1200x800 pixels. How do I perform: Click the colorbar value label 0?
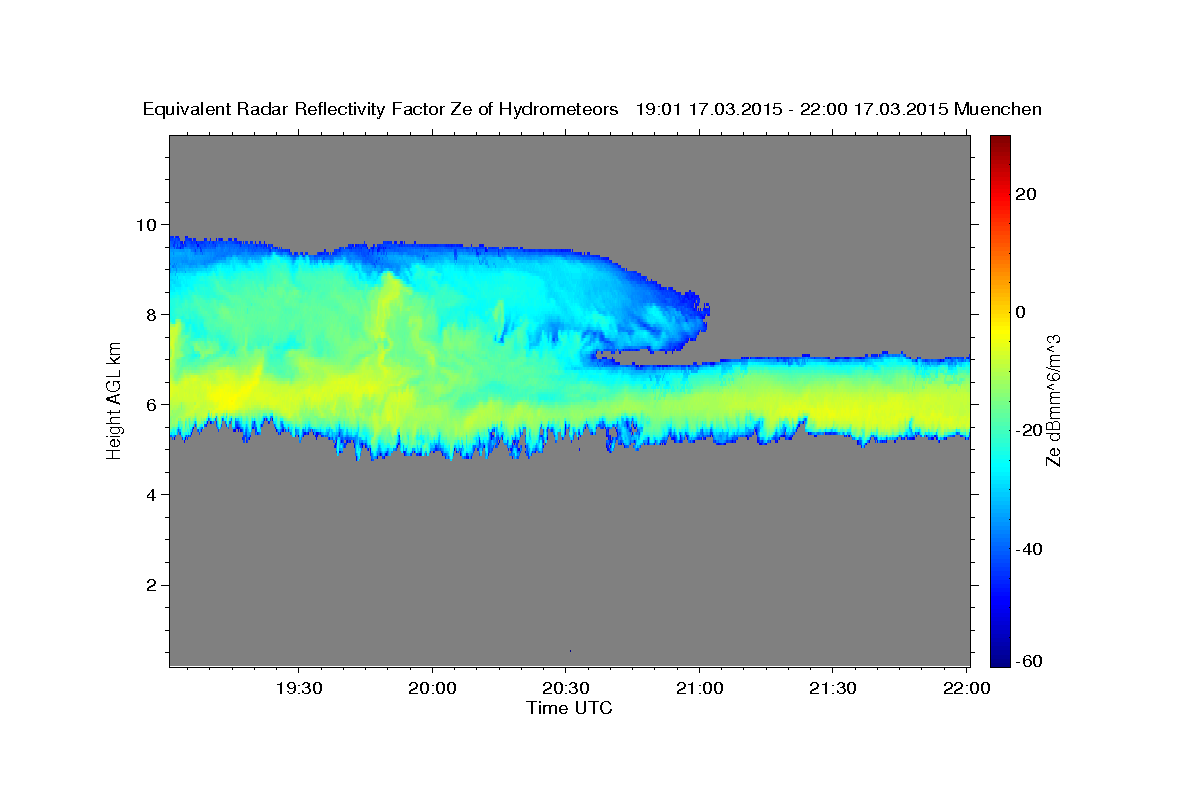coord(1023,312)
